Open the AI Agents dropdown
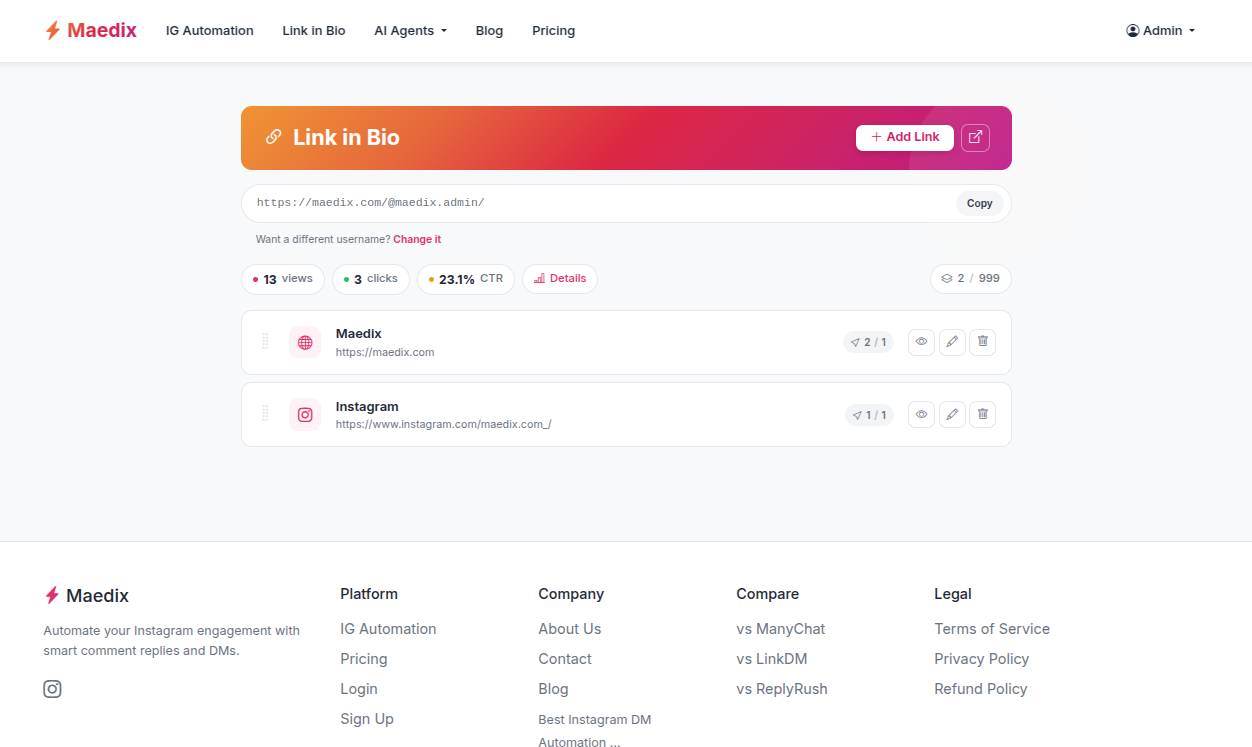Image resolution: width=1252 pixels, height=747 pixels. tap(410, 30)
